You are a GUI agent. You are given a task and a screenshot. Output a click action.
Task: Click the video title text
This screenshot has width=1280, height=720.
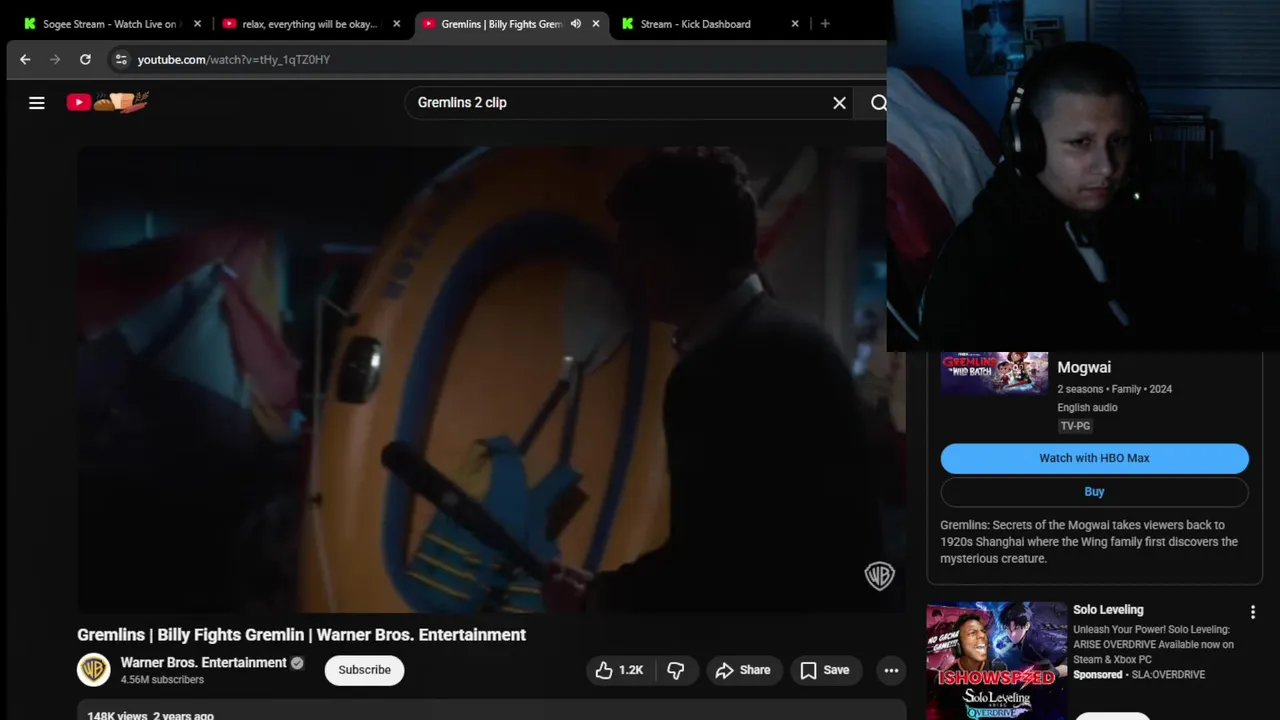[301, 634]
